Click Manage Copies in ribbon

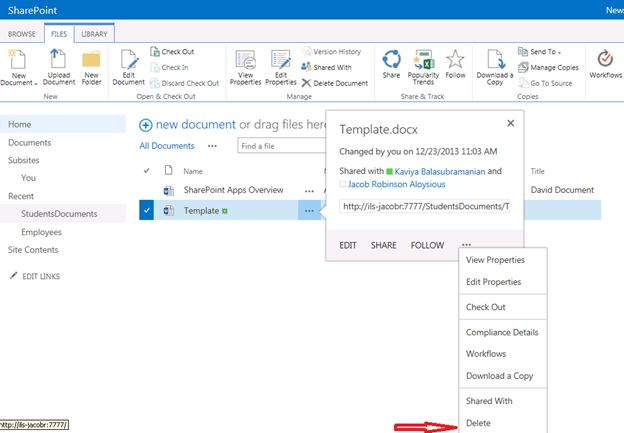click(548, 67)
